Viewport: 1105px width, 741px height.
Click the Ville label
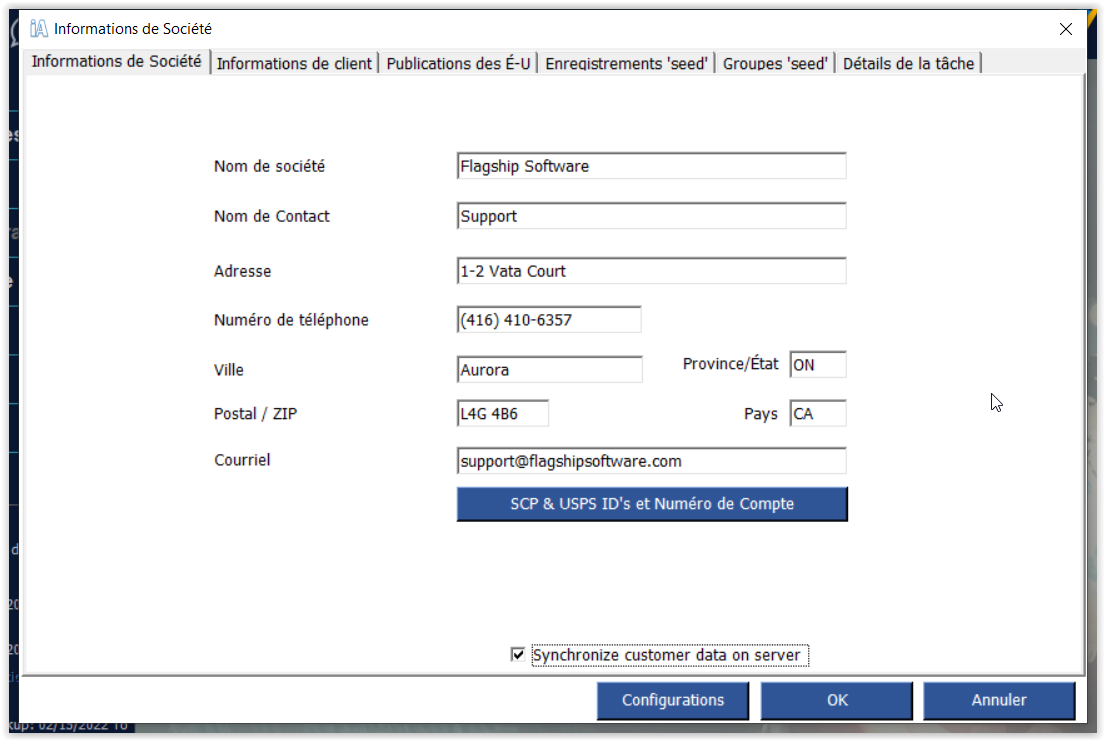(228, 370)
